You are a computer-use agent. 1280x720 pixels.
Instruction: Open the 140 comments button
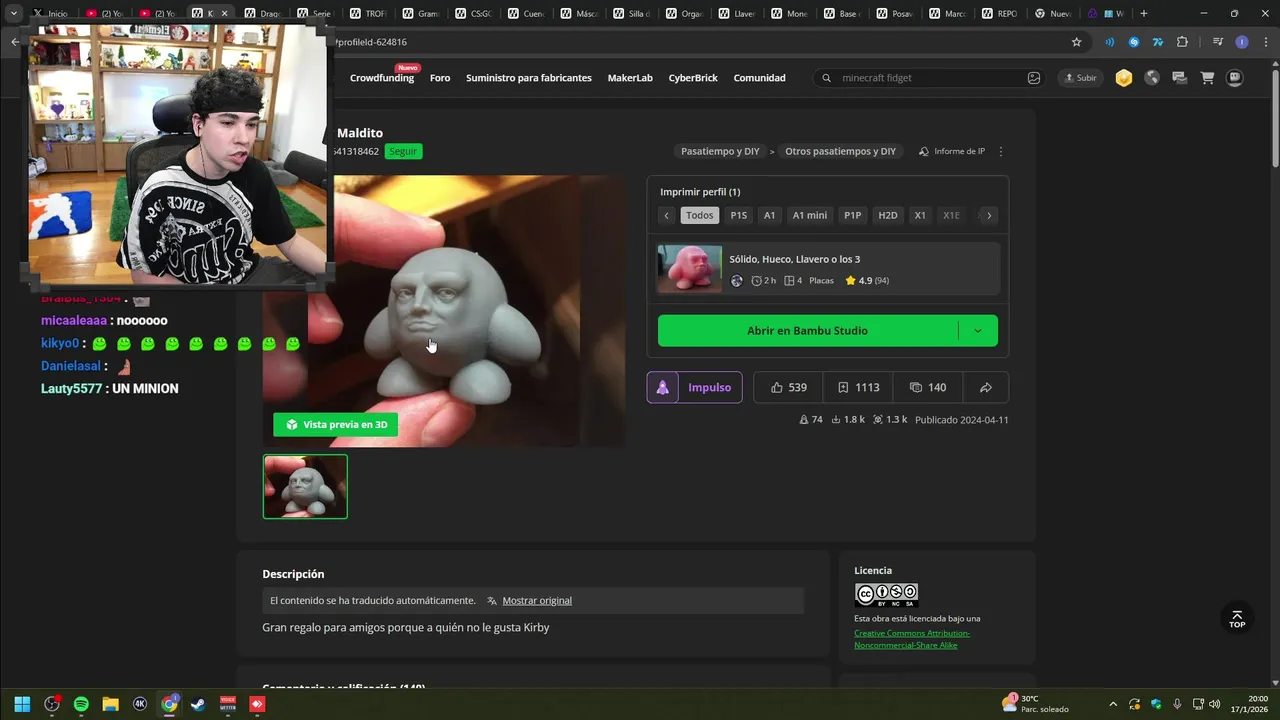coord(928,388)
